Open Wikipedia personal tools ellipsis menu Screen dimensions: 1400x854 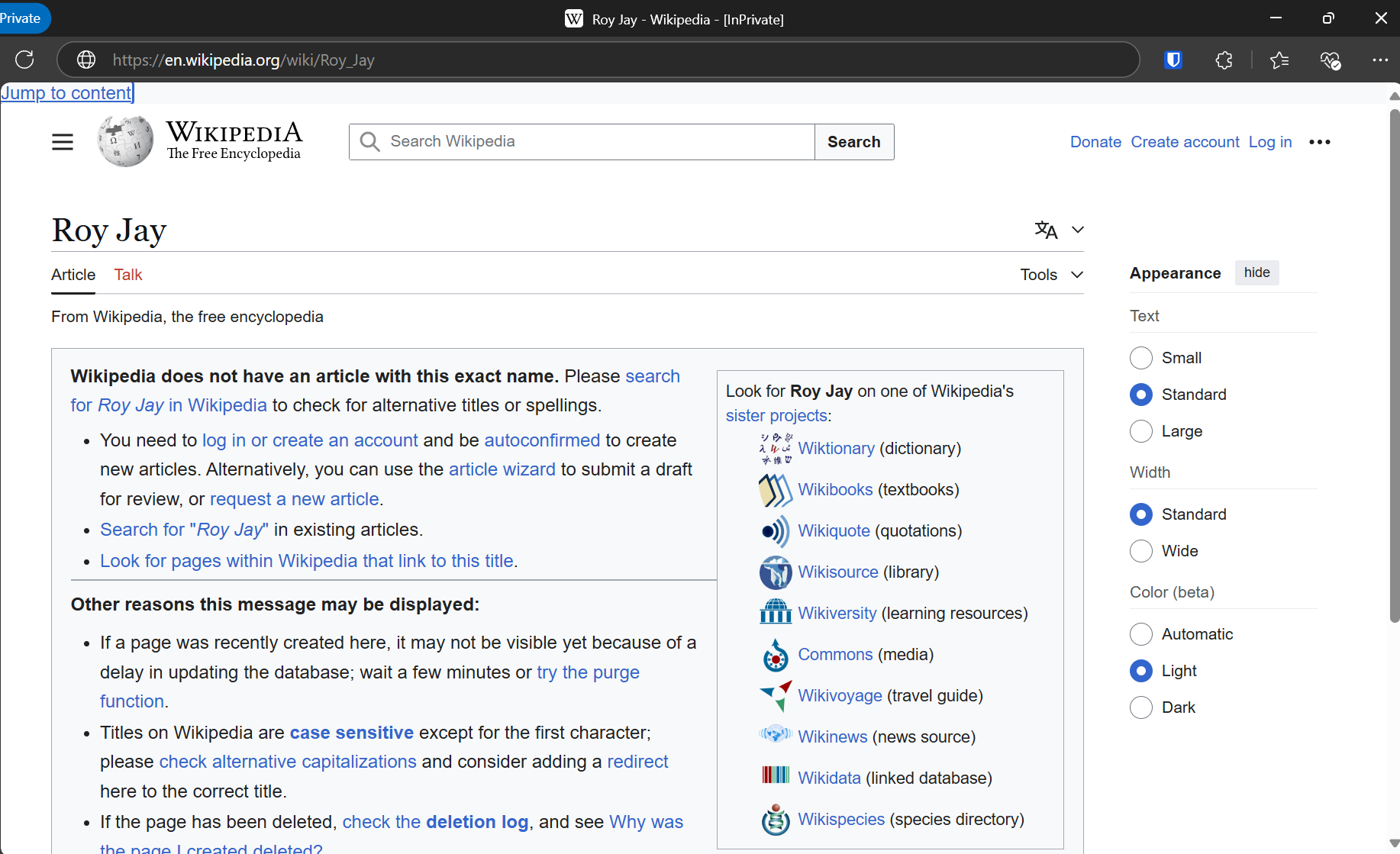[x=1320, y=142]
